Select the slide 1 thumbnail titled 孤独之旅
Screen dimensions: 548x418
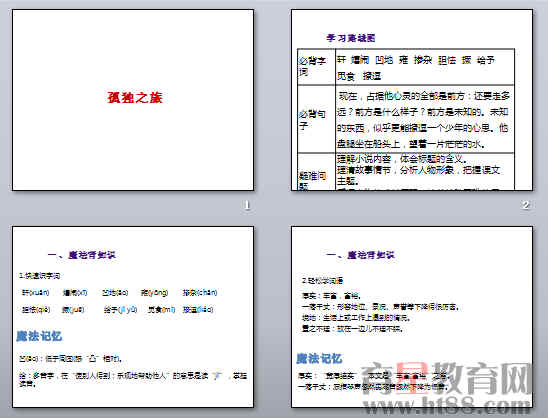133,100
